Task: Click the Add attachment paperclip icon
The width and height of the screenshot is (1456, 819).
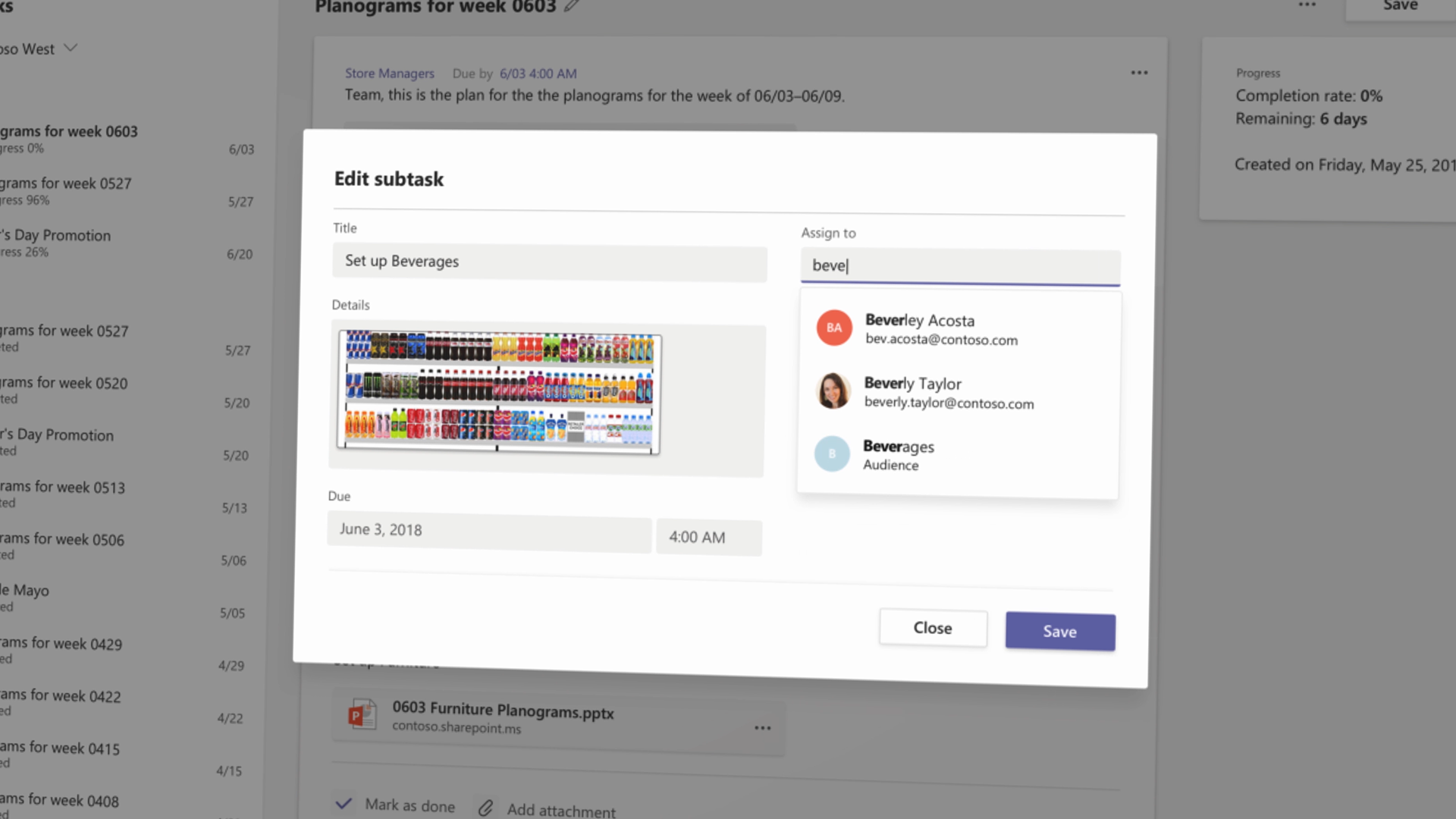Action: [486, 808]
